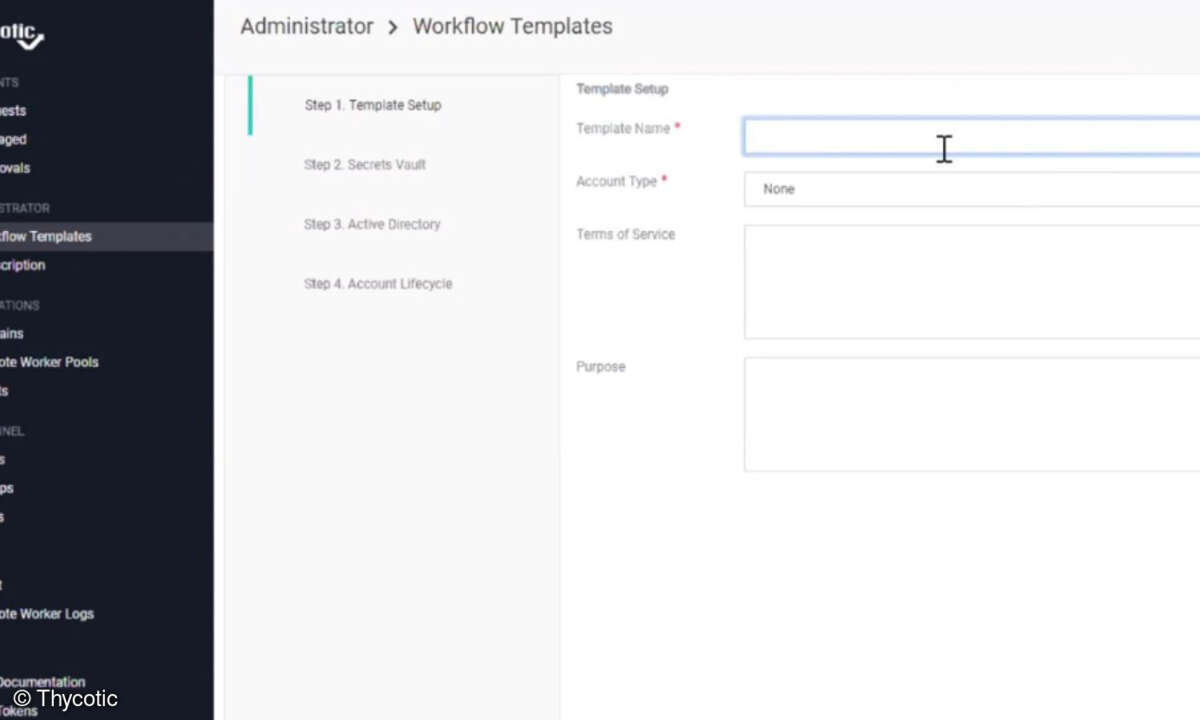The height and width of the screenshot is (720, 1200).
Task: Select Step 1. Template Setup
Action: [372, 105]
